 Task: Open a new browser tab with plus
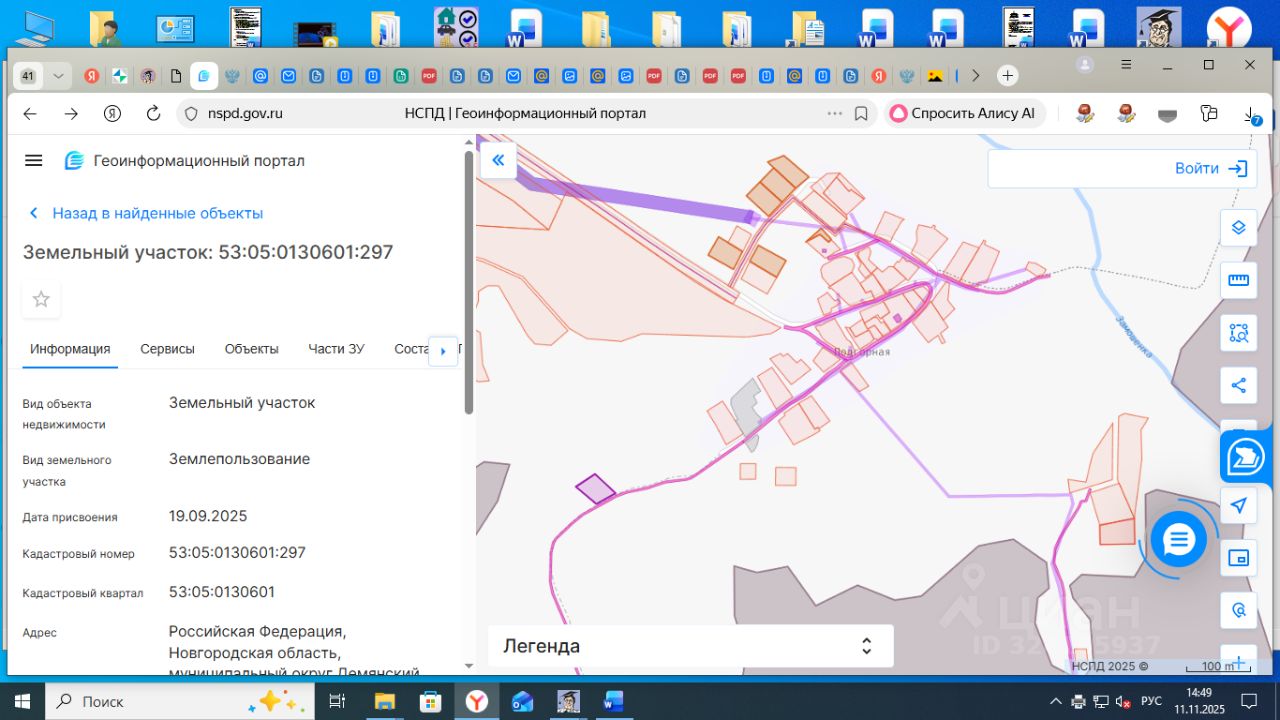pos(1008,75)
